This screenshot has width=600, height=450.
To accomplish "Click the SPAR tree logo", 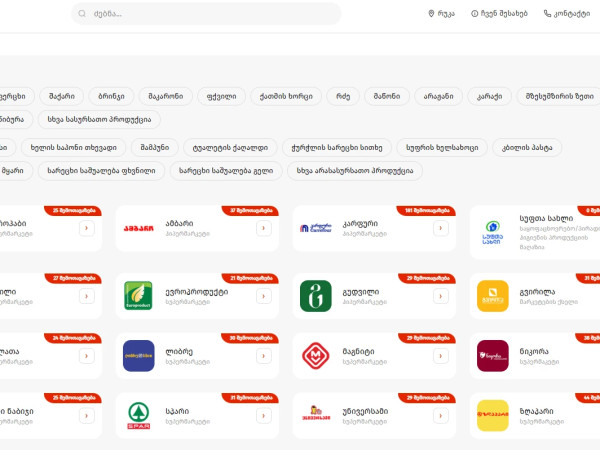I will pyautogui.click(x=139, y=416).
